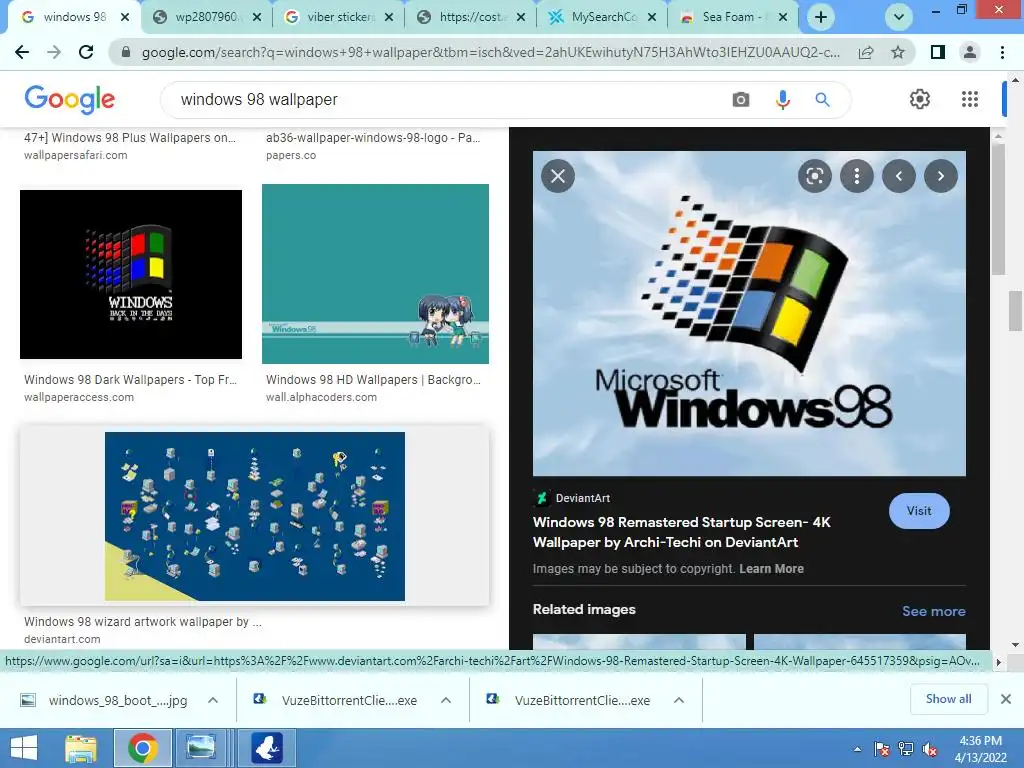The width and height of the screenshot is (1024, 768).
Task: Bookmark this page with the star icon
Action: (x=898, y=52)
